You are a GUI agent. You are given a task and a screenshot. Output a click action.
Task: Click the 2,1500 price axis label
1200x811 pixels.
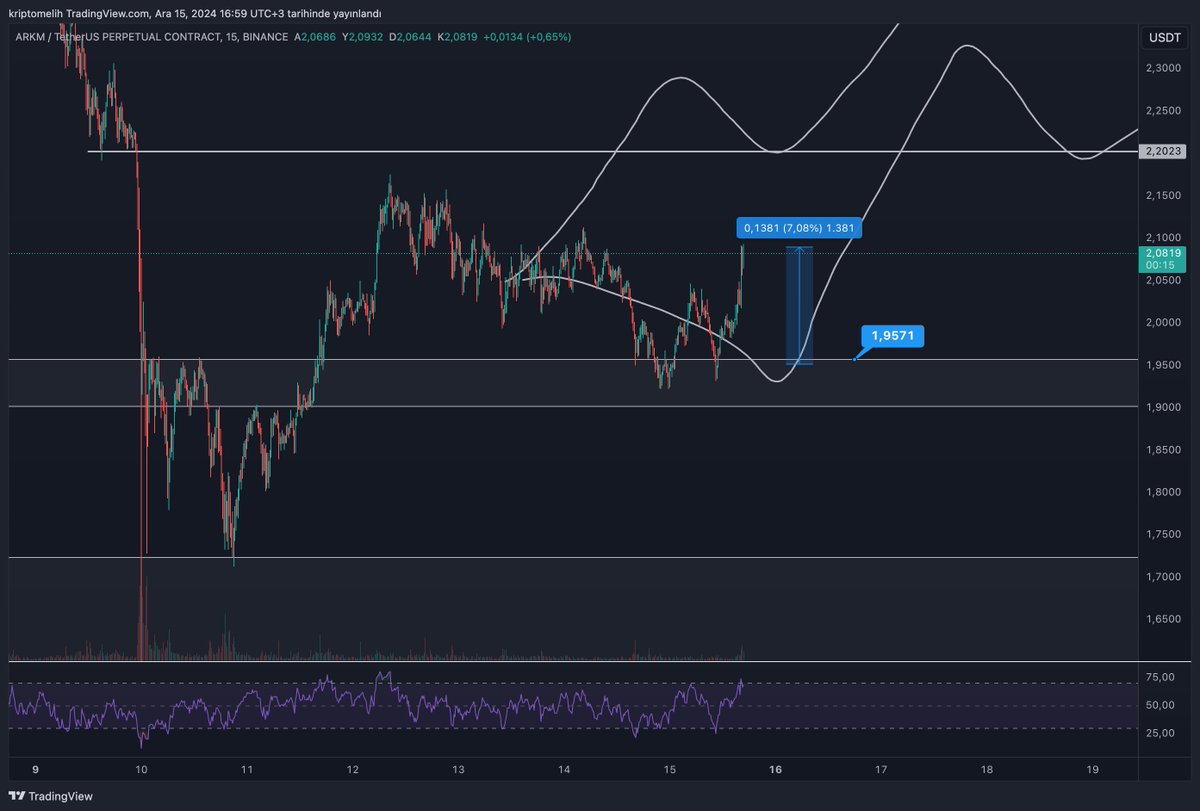coord(1164,195)
